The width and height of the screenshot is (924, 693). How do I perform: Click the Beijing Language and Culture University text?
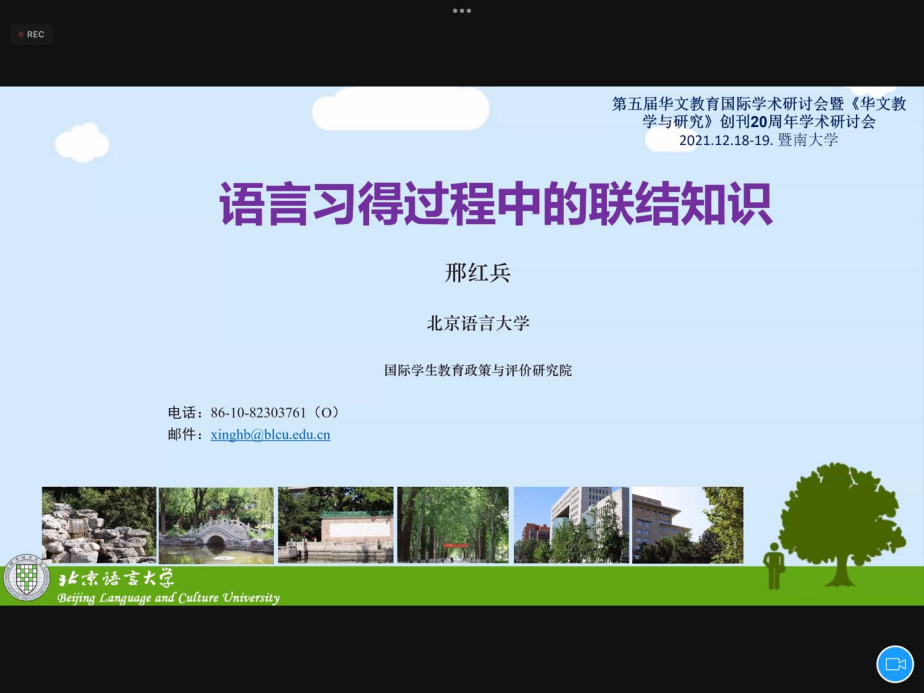coord(168,598)
